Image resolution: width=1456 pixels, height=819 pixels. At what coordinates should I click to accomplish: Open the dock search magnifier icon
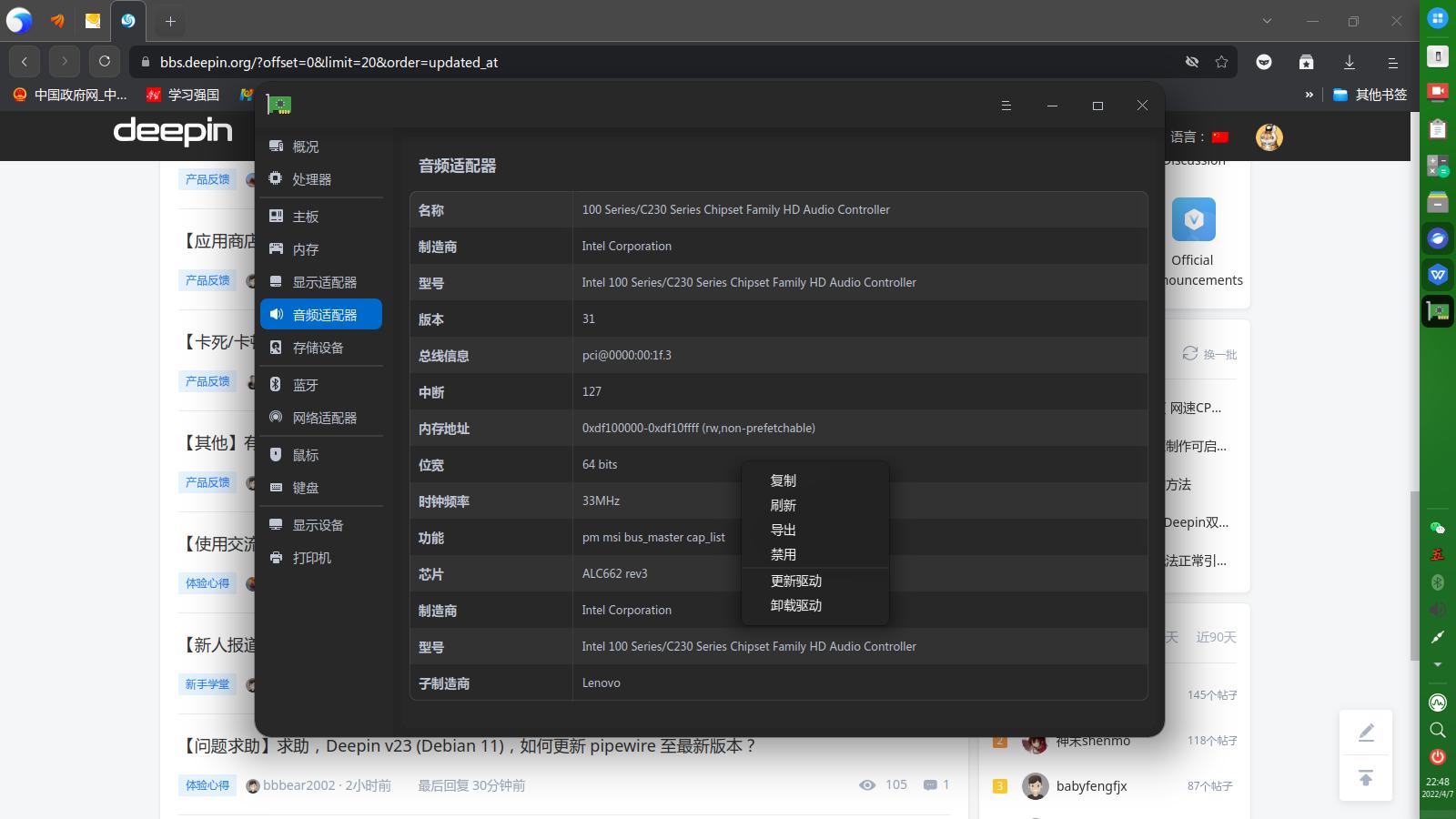1438,730
